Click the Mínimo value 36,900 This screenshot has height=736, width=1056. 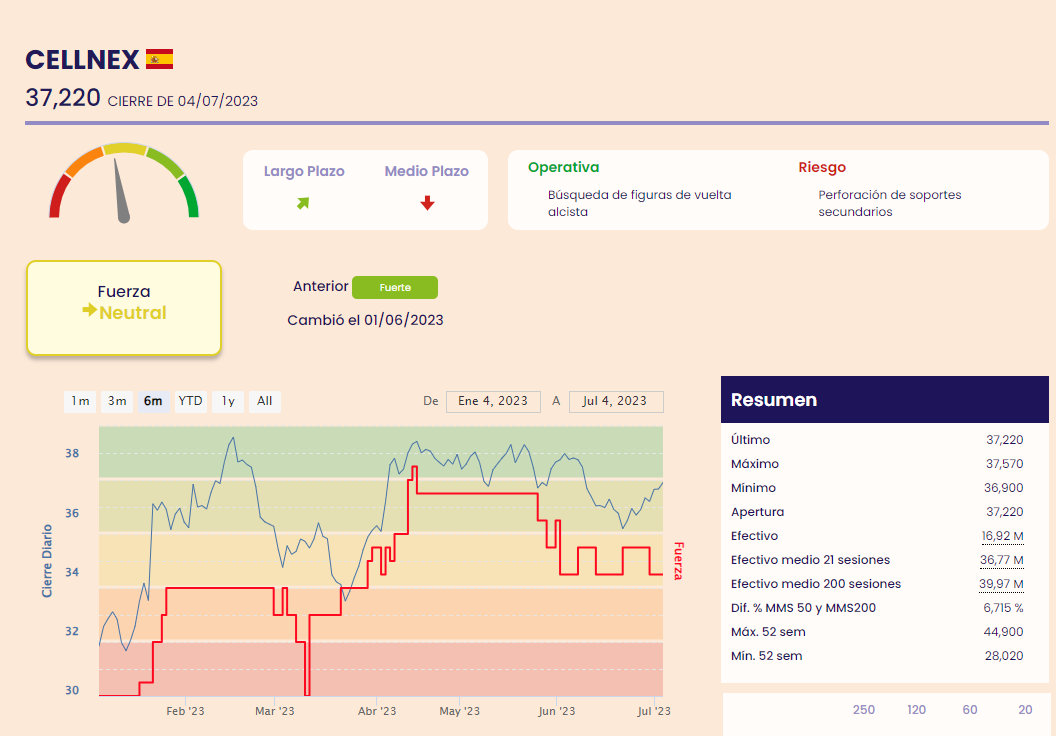(1003, 488)
